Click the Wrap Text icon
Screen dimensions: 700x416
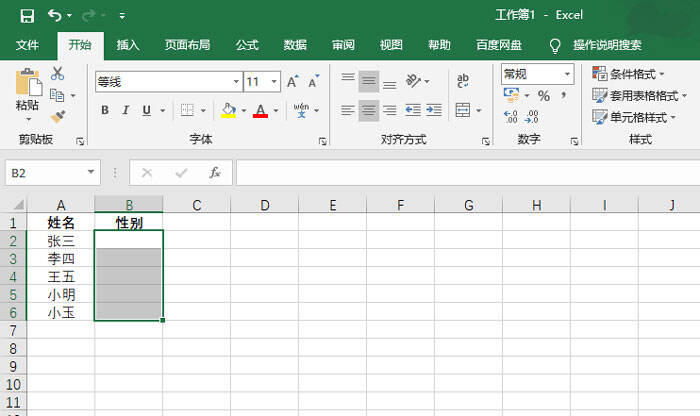[462, 81]
